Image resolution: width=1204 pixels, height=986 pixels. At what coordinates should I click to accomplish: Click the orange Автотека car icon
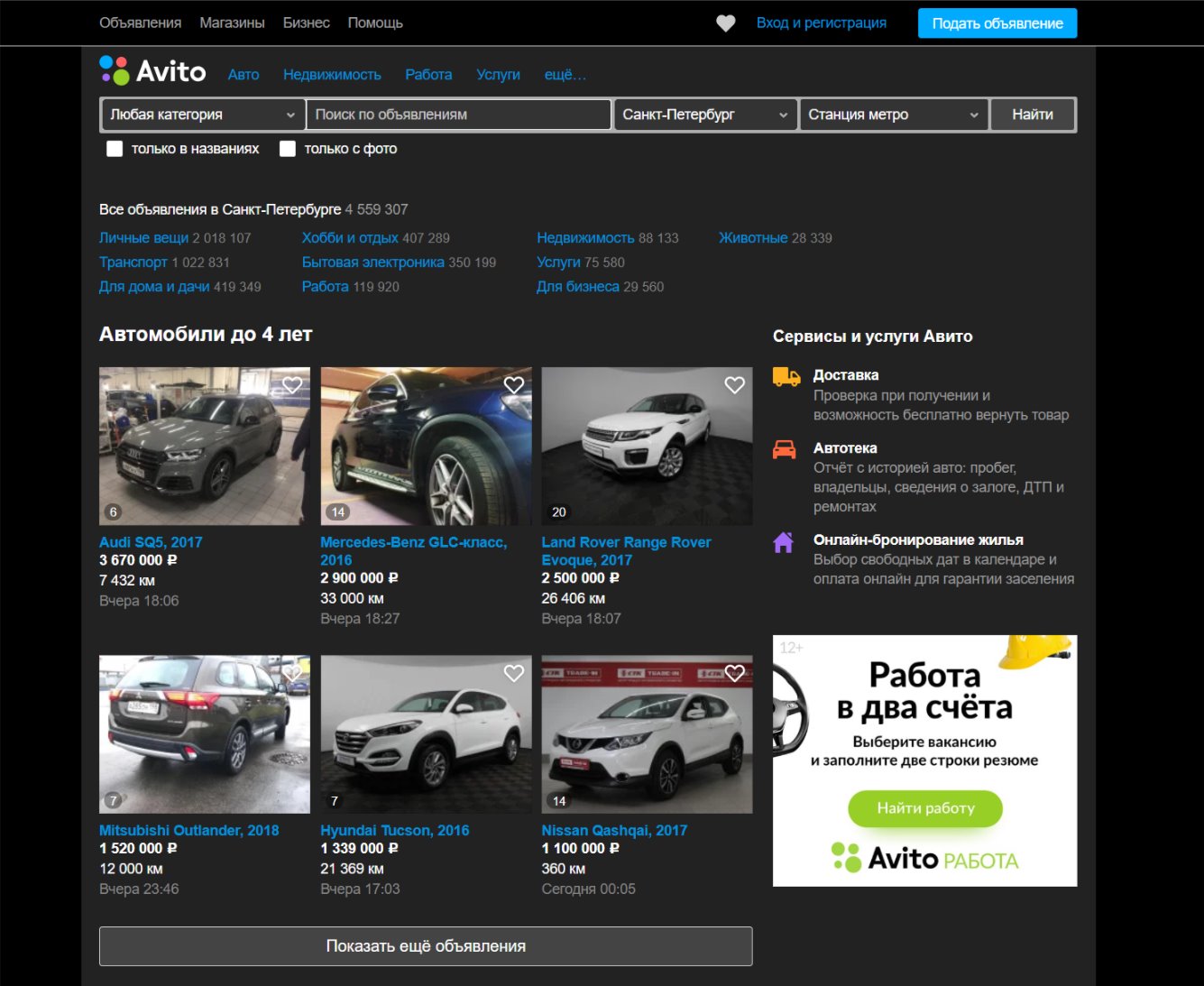point(785,447)
